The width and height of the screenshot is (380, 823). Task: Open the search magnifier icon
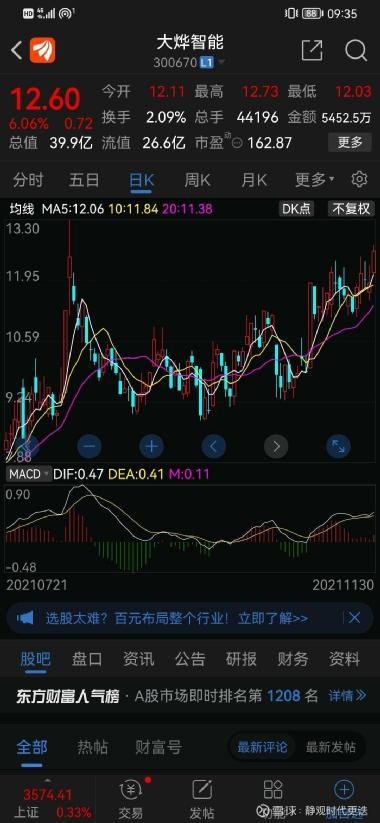pos(356,50)
